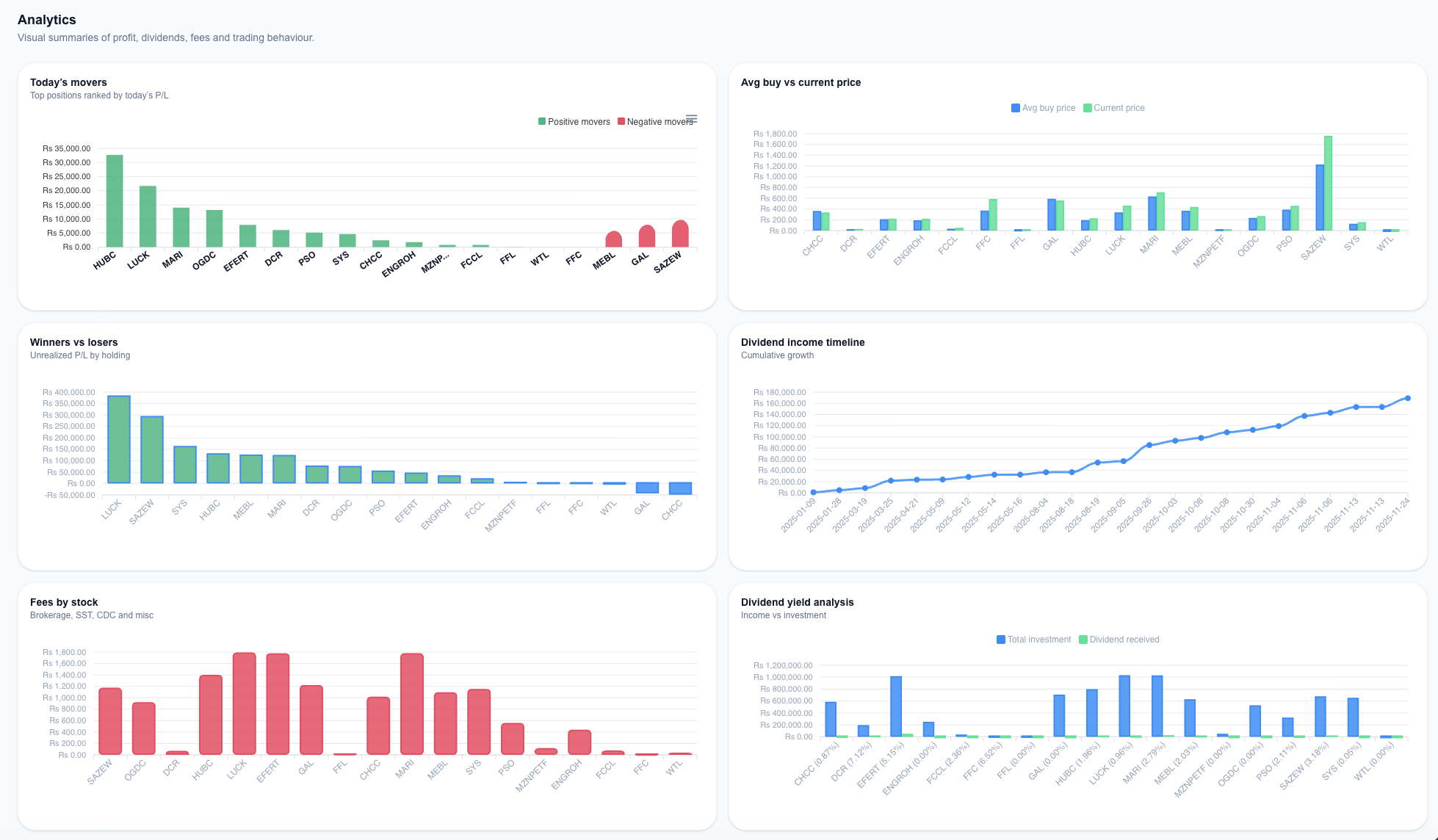The height and width of the screenshot is (840, 1438).
Task: Toggle the Positive movers legend item
Action: tap(574, 121)
